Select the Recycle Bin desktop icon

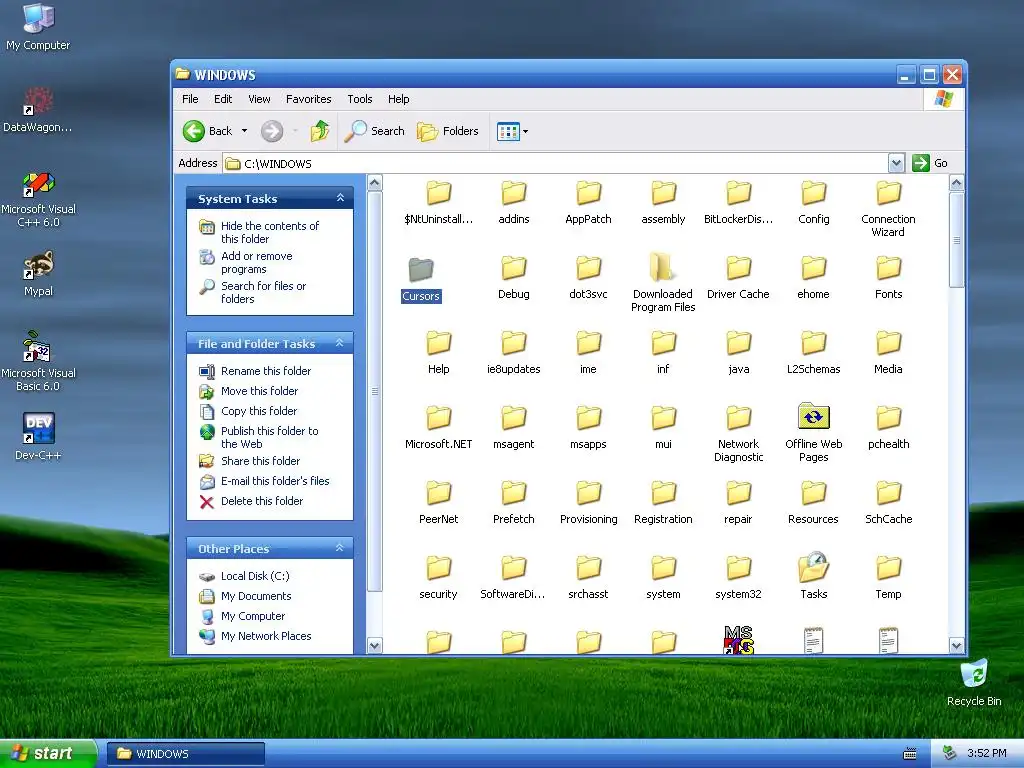pyautogui.click(x=974, y=683)
